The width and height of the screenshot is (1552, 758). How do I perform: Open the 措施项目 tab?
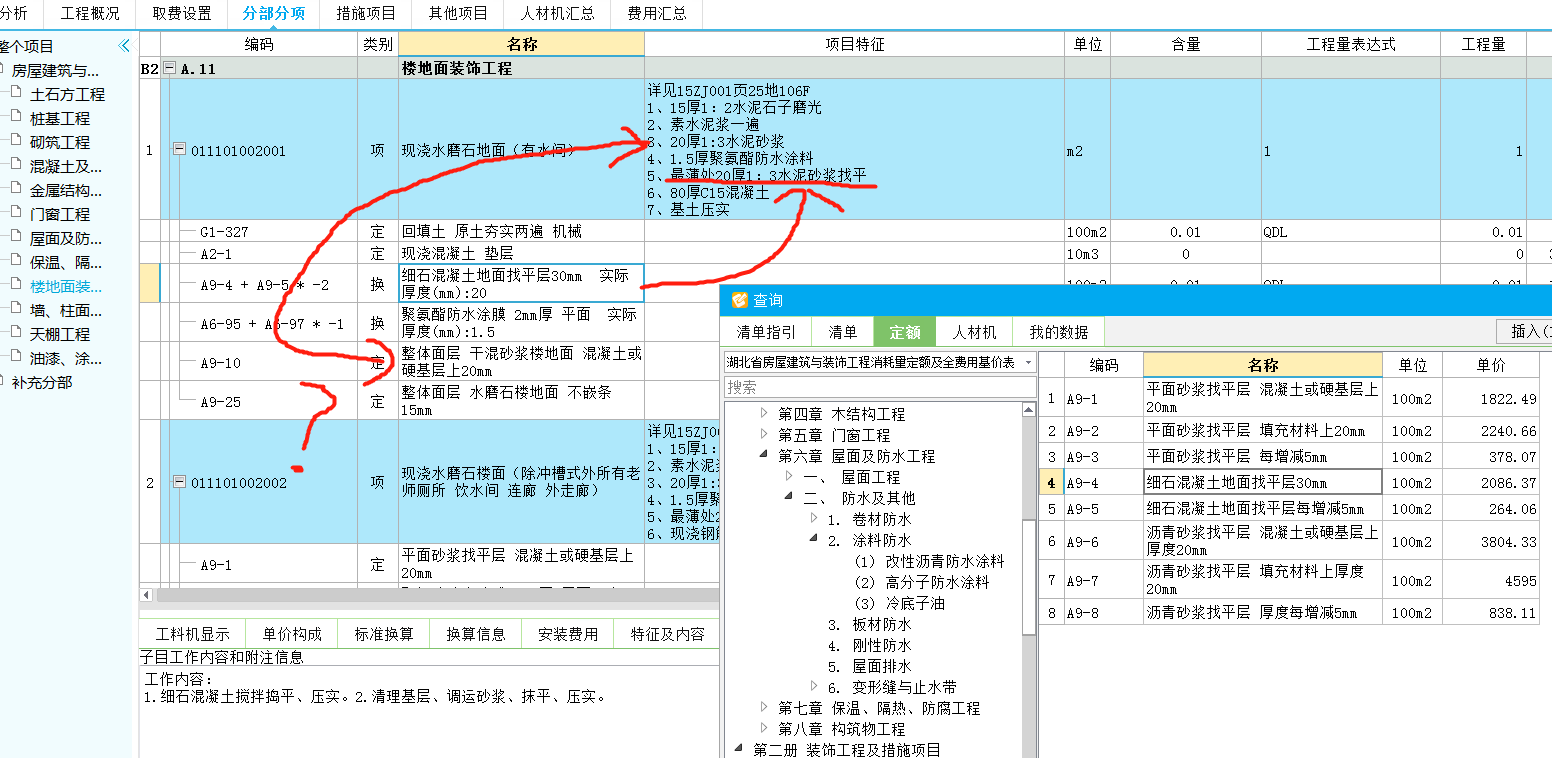coord(366,14)
